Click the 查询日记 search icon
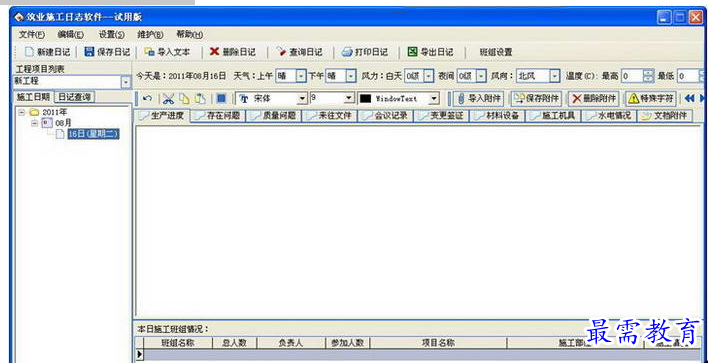This screenshot has height=363, width=708. click(282, 52)
